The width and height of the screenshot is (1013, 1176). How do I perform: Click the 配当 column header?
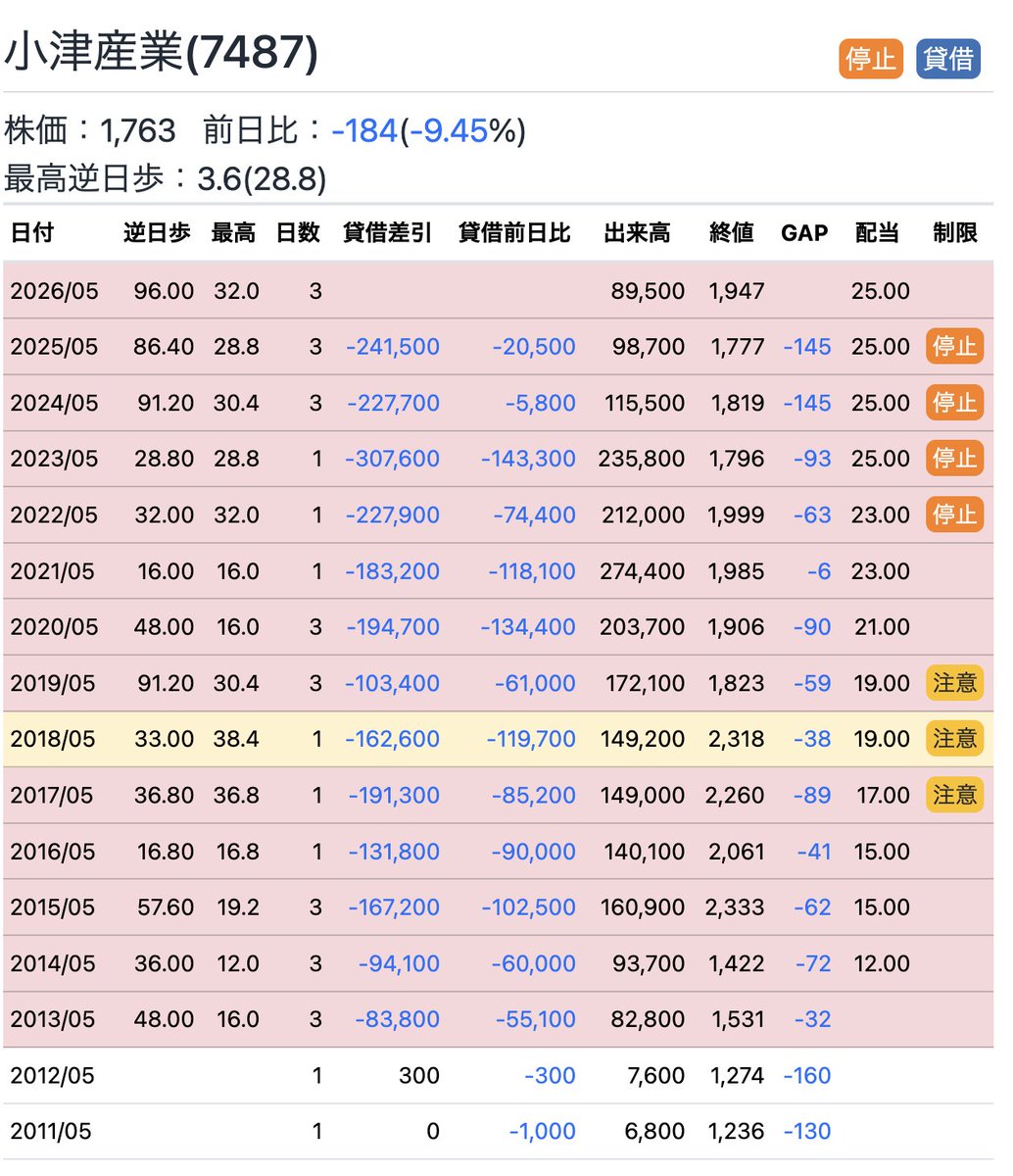(877, 233)
